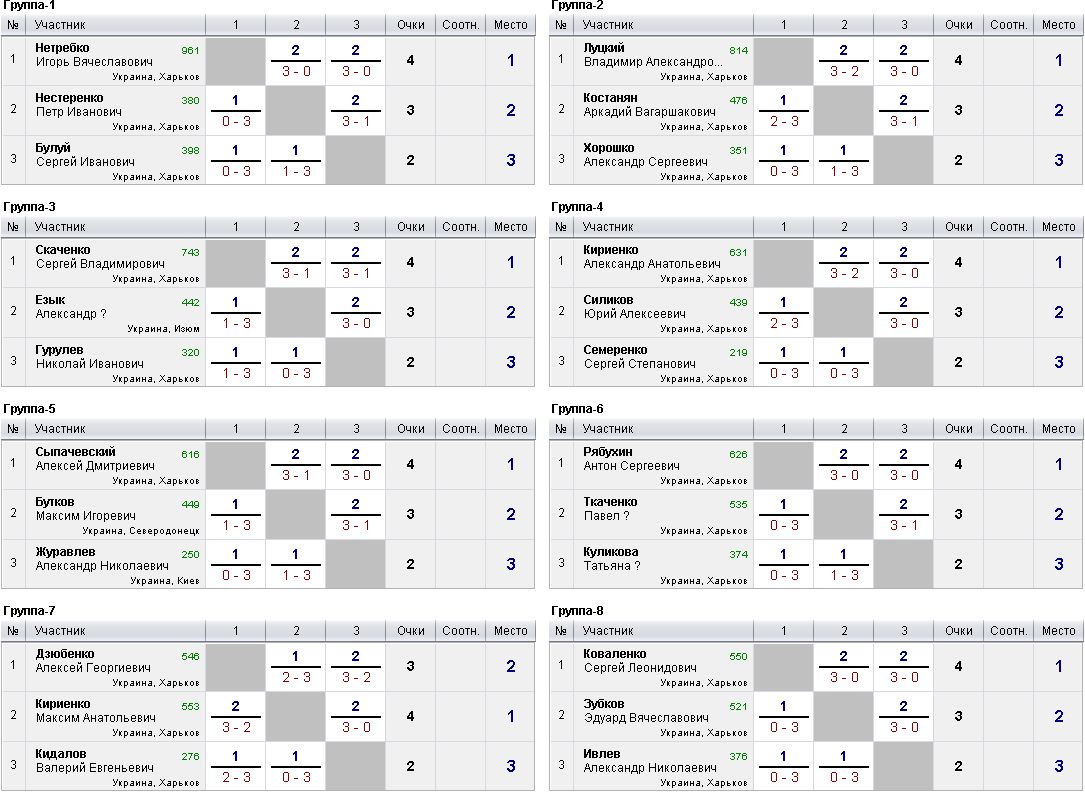Click the Соотн. header in Группа-3
Image resolution: width=1085 pixels, height=792 pixels.
461,227
